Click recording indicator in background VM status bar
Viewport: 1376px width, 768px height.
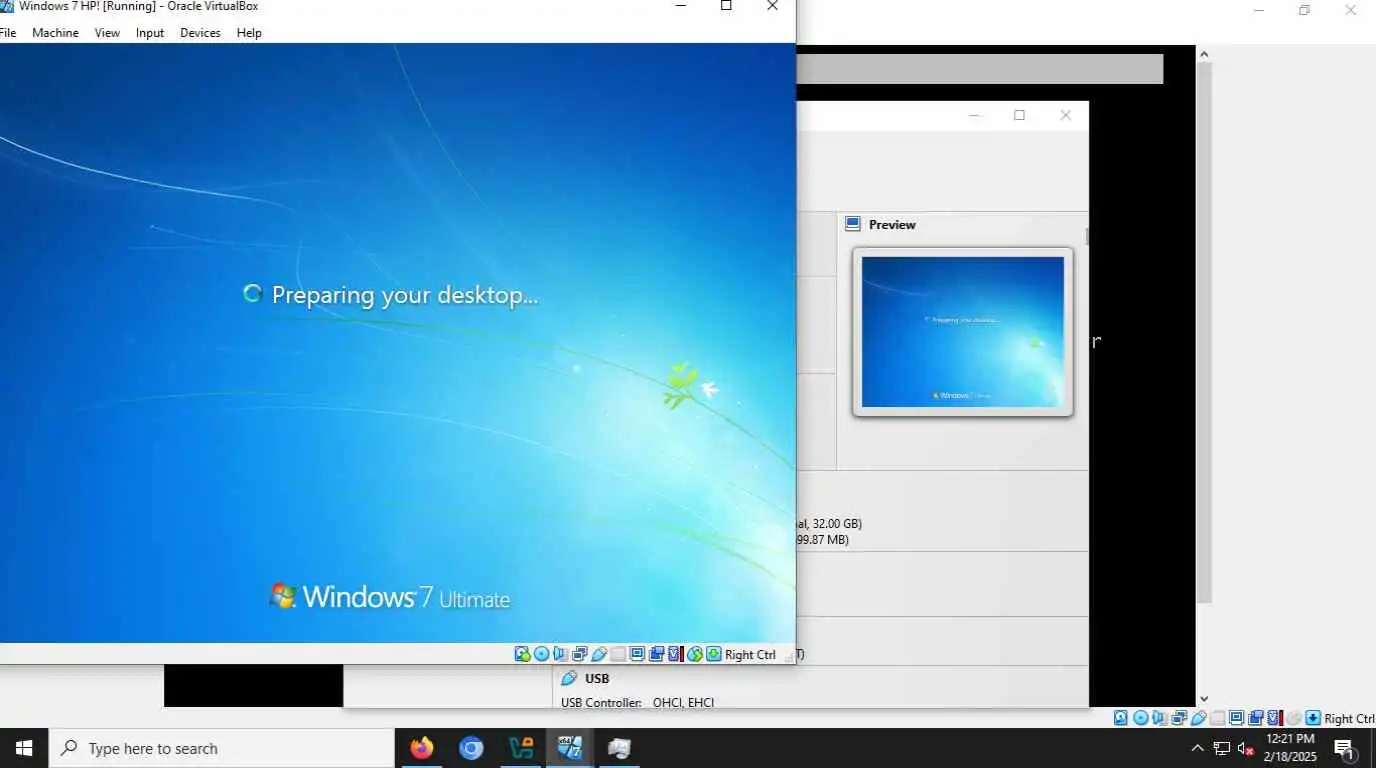point(1256,718)
